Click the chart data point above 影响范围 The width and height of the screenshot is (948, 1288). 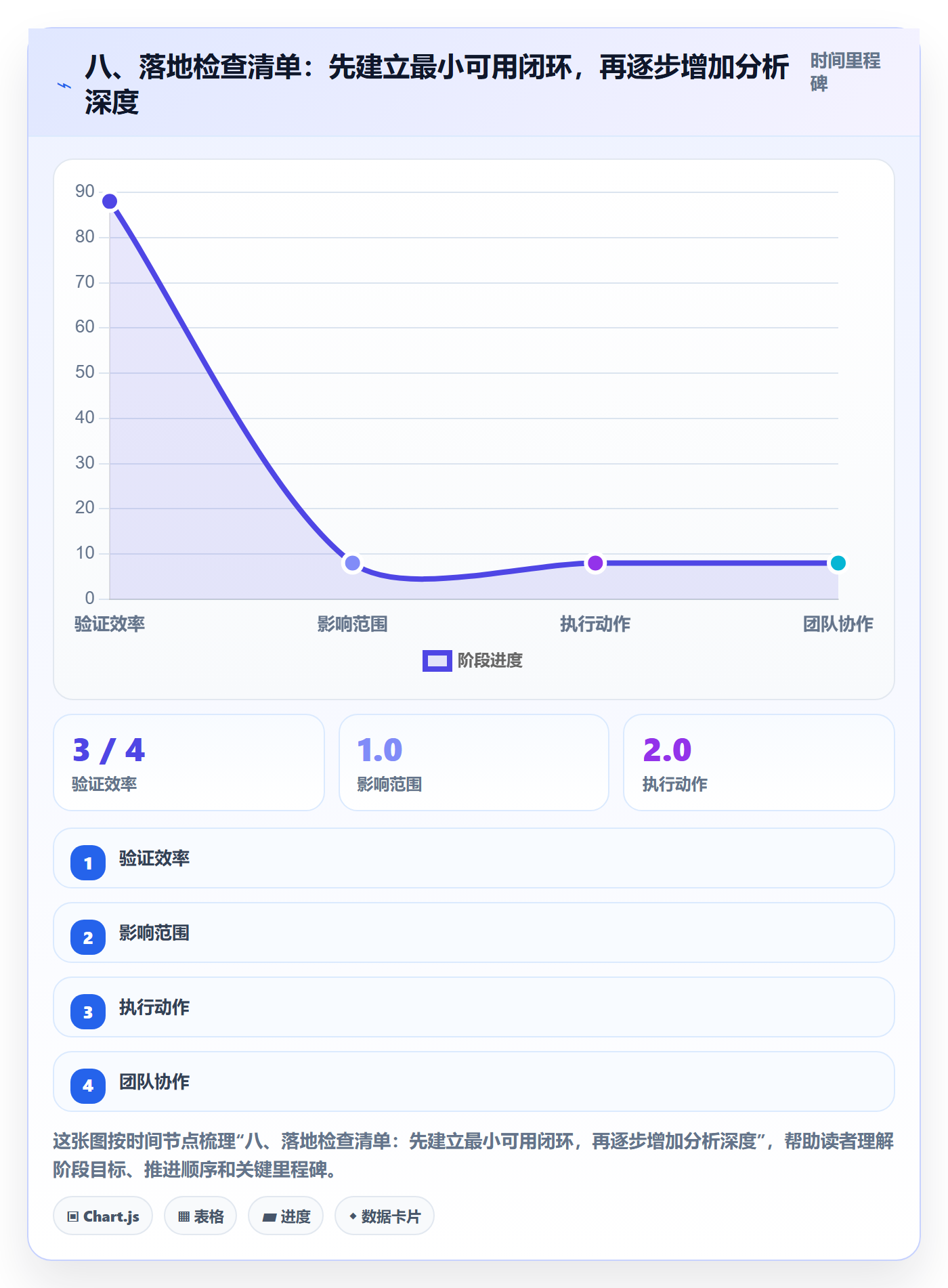click(352, 563)
